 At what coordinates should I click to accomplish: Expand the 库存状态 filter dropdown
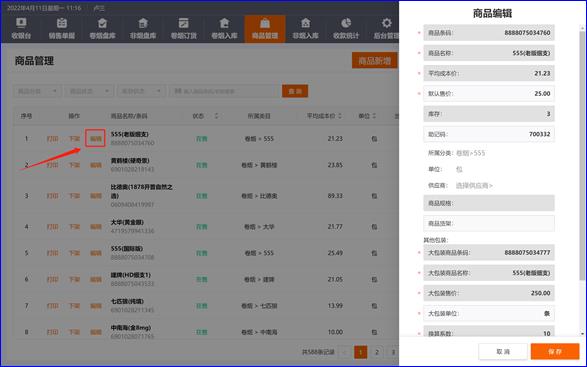[141, 91]
